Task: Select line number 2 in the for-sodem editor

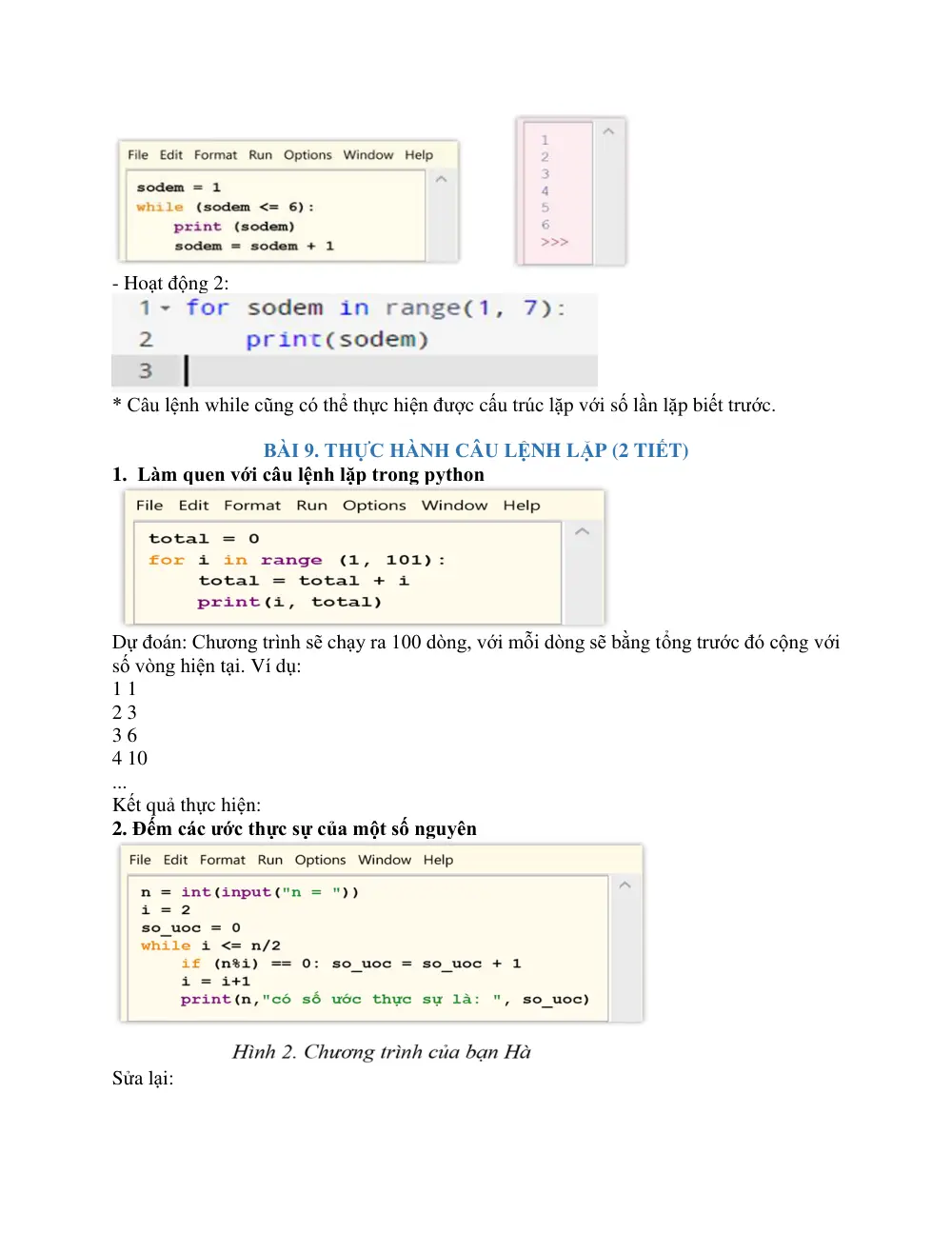Action: [146, 339]
